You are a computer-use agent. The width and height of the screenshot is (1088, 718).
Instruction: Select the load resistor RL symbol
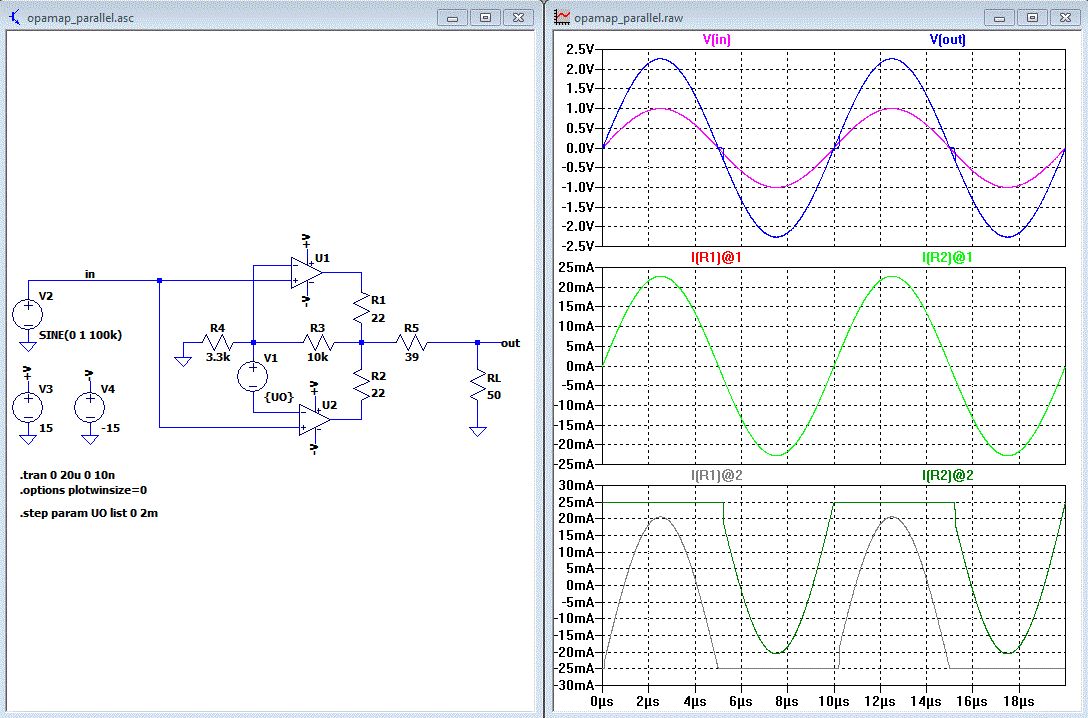[x=478, y=385]
